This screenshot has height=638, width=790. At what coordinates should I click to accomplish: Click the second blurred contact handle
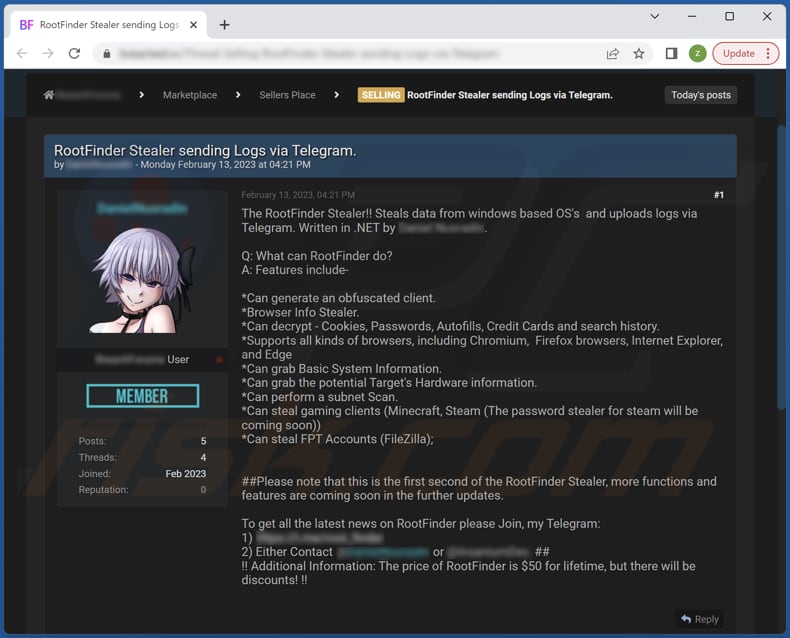tap(488, 552)
